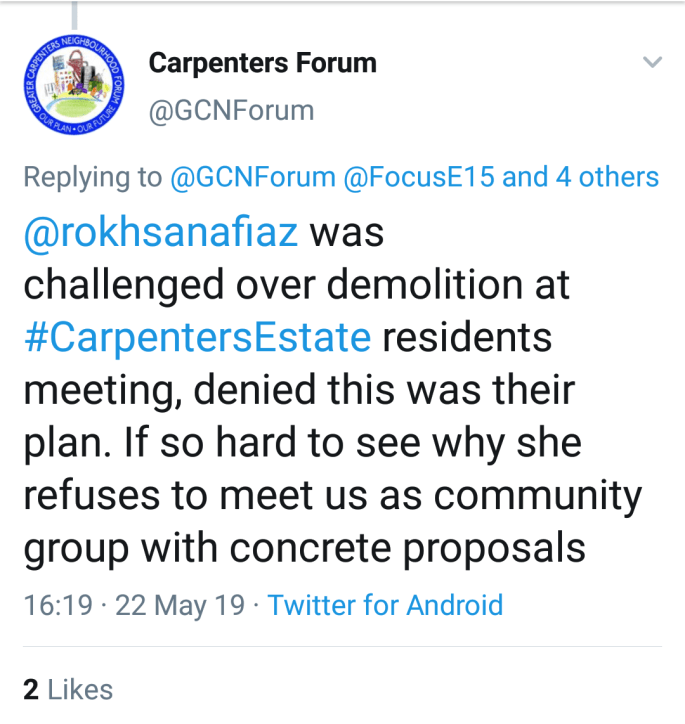Click the divider line above the Likes
This screenshot has height=724, width=685.
coord(342,647)
